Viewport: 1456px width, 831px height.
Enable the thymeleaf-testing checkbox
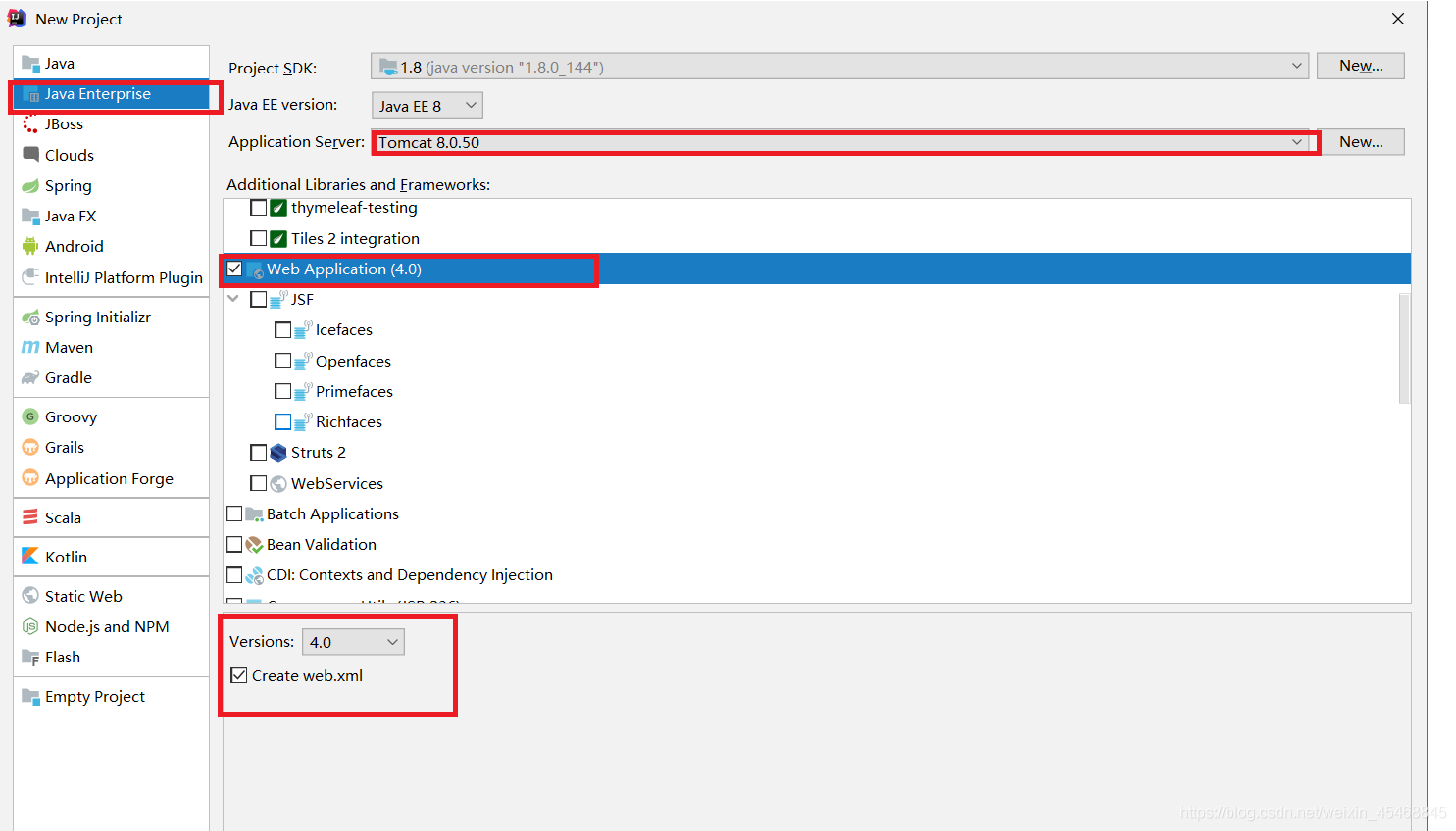click(259, 208)
